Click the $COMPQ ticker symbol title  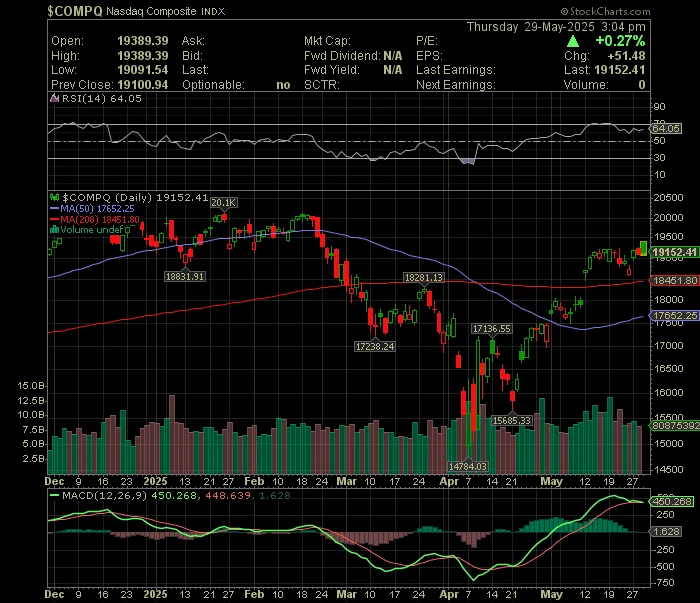(x=75, y=11)
